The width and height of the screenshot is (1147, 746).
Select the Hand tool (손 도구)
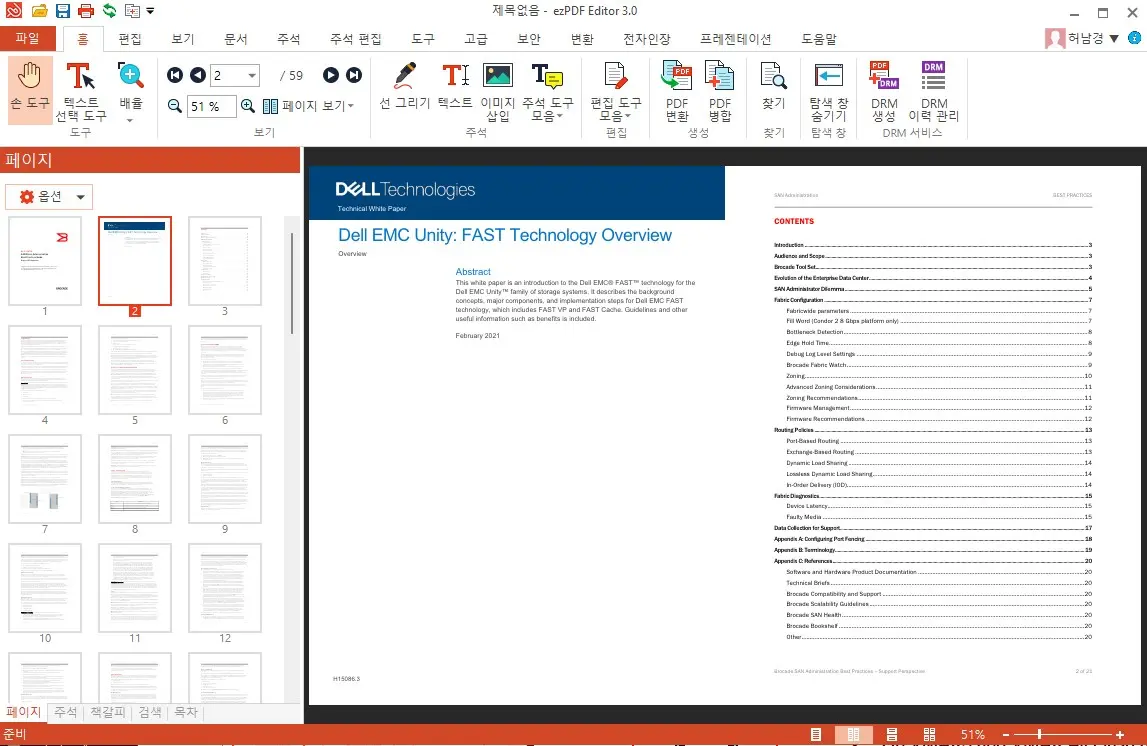[x=30, y=89]
